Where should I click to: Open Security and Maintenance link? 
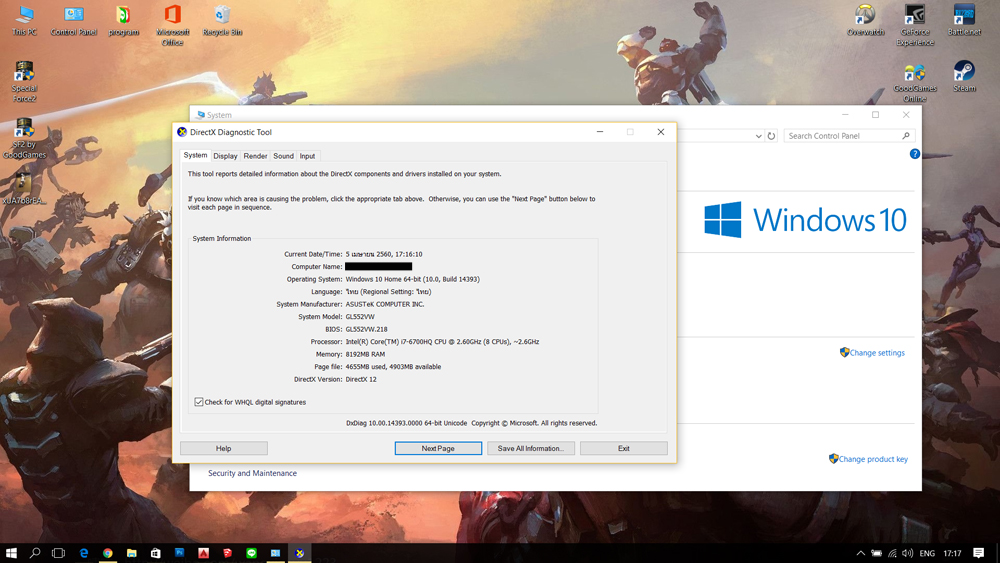pos(252,473)
